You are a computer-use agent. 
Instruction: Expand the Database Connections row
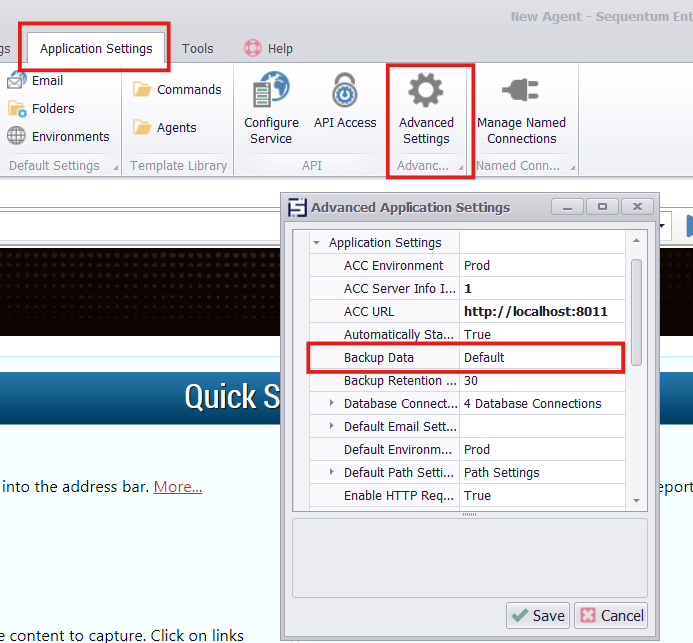(x=333, y=404)
